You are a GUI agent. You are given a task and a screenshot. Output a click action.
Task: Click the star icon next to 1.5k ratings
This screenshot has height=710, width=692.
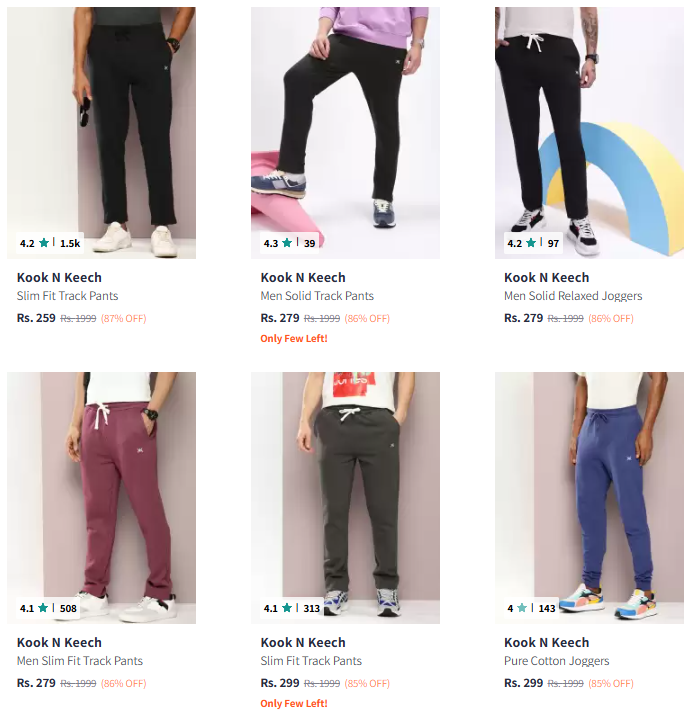[x=44, y=243]
